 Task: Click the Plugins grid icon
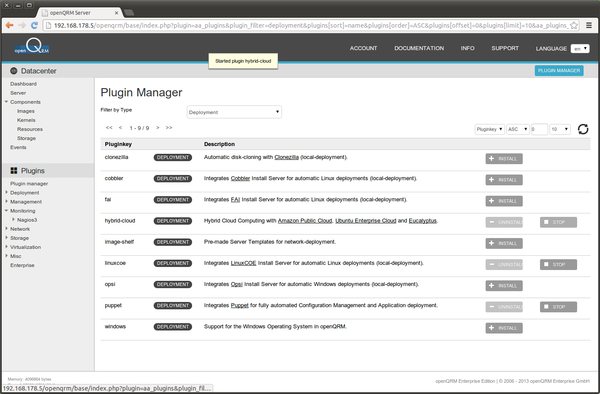(x=14, y=171)
